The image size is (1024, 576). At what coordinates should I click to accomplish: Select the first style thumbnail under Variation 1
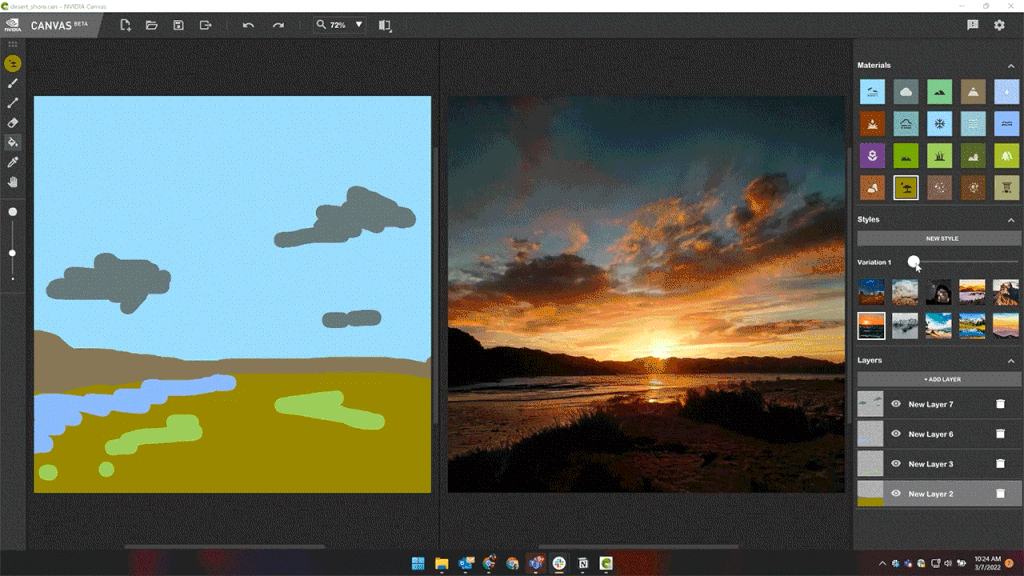870,291
